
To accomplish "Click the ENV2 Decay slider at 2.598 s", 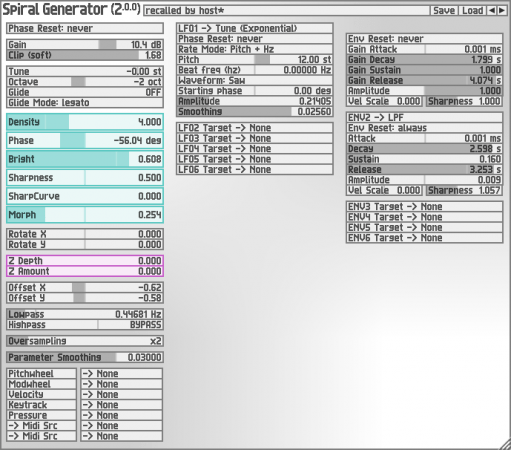I will coord(425,148).
